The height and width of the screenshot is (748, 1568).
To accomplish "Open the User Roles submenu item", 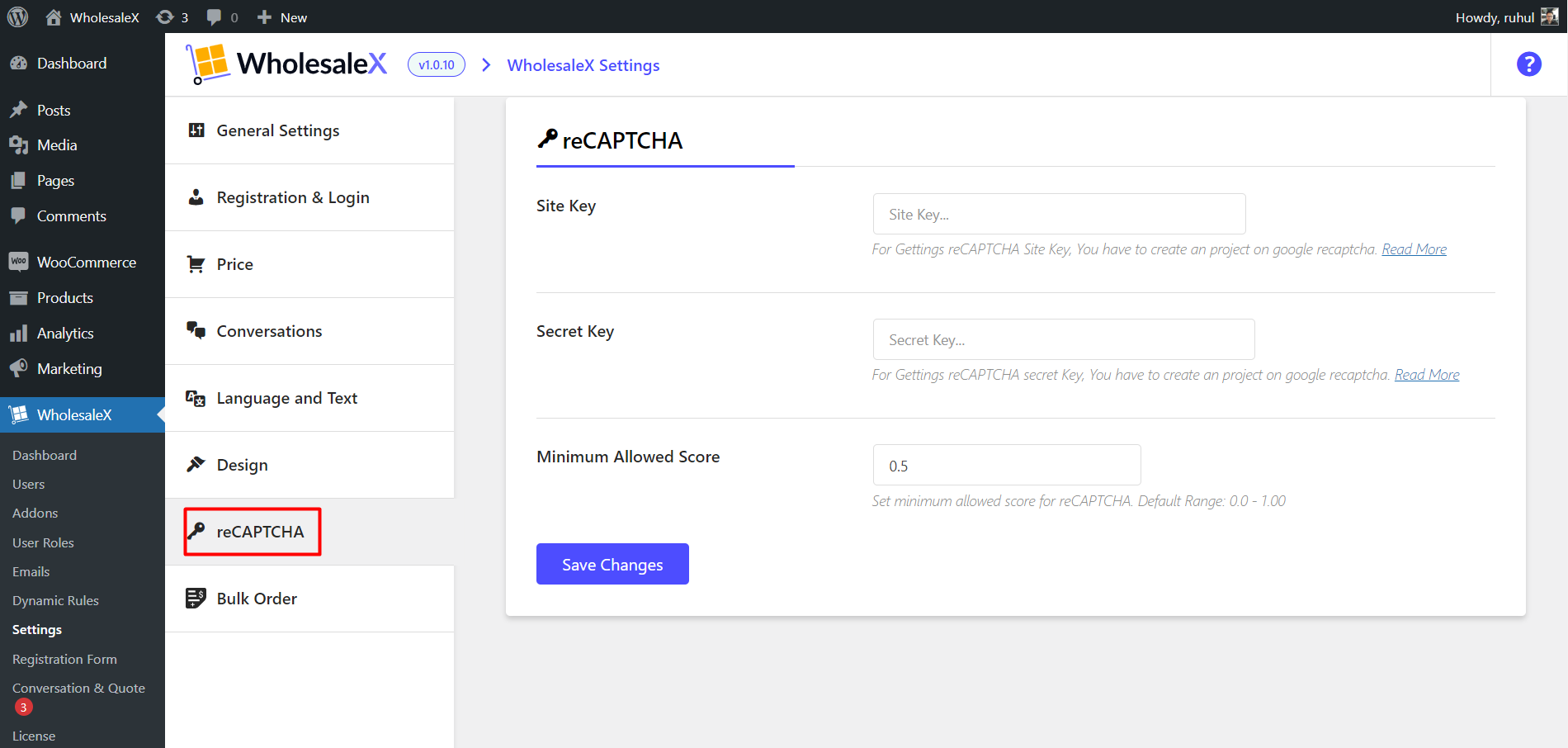I will 43,542.
